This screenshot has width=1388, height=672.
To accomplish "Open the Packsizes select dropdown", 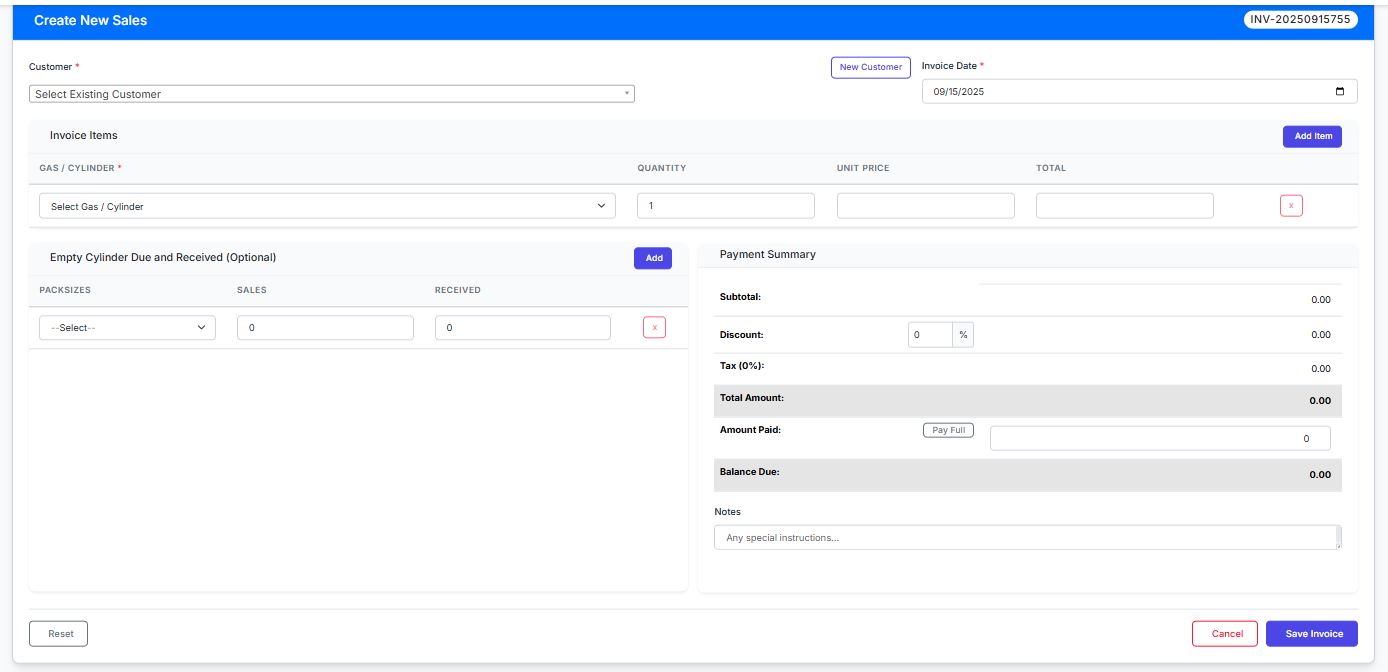I will 127,328.
